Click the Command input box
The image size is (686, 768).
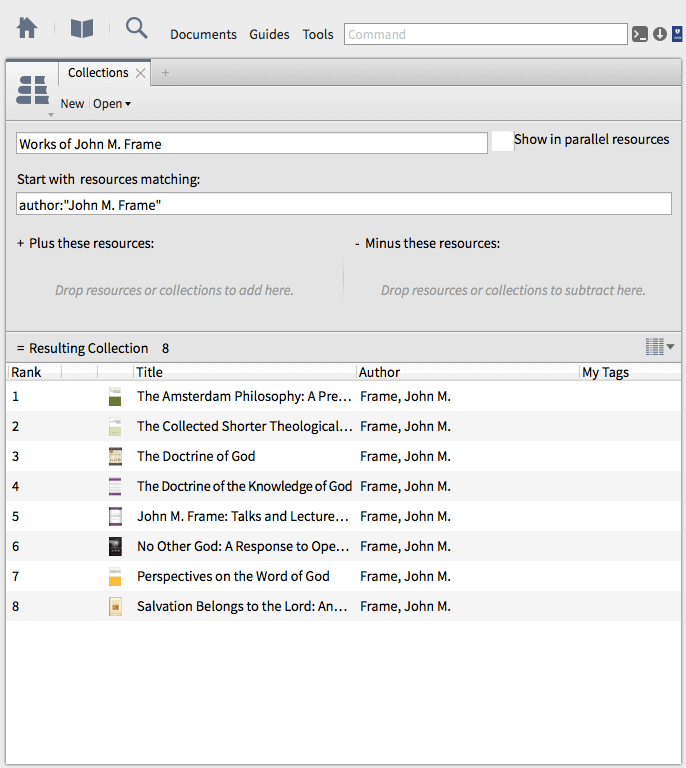pyautogui.click(x=485, y=34)
